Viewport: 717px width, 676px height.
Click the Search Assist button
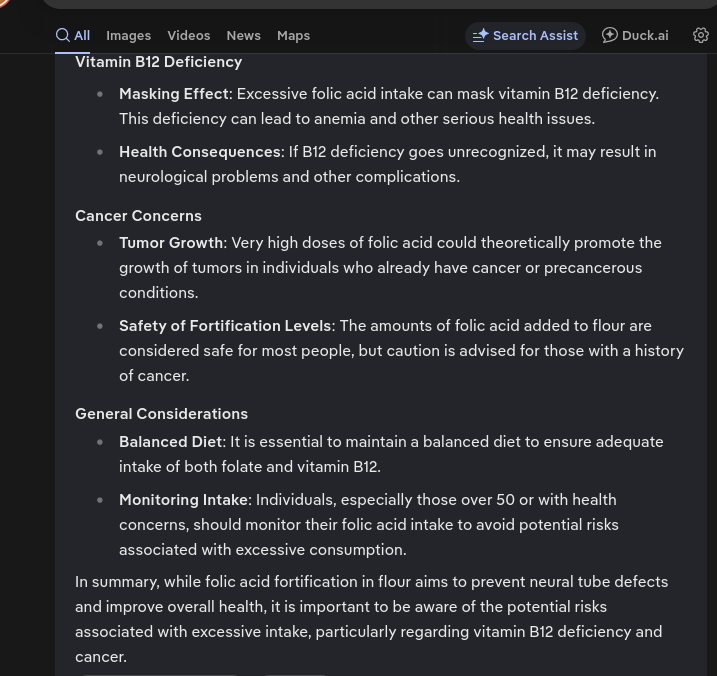coord(525,36)
